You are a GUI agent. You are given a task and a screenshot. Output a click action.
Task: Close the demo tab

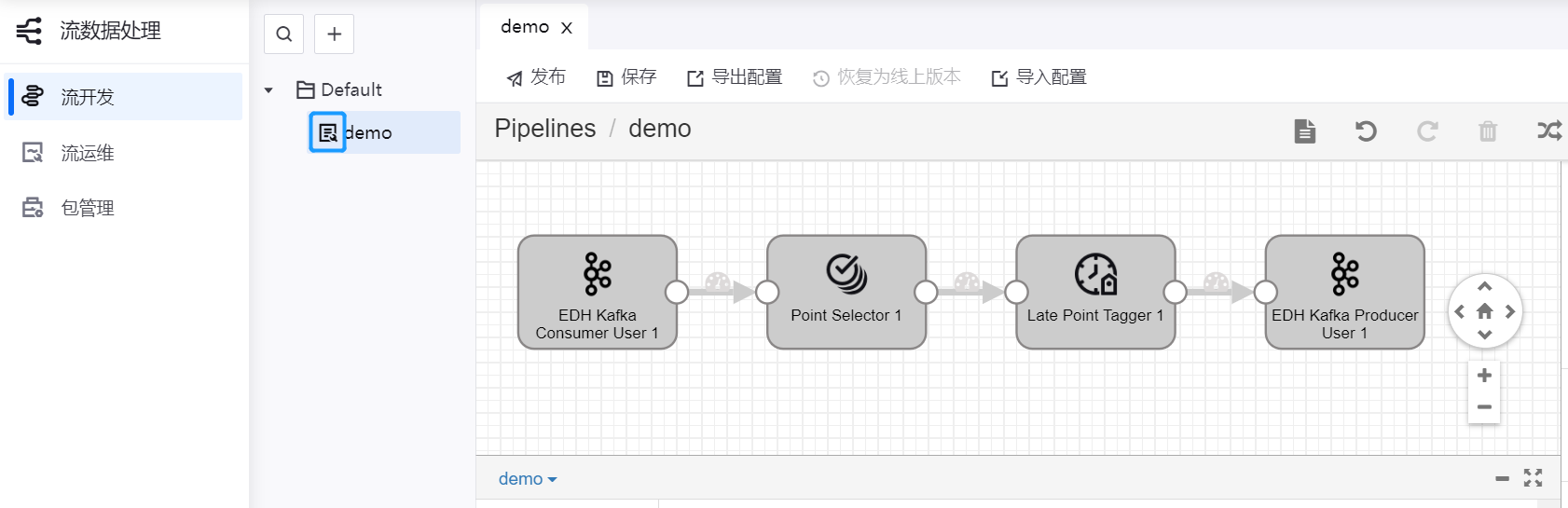pos(567,28)
